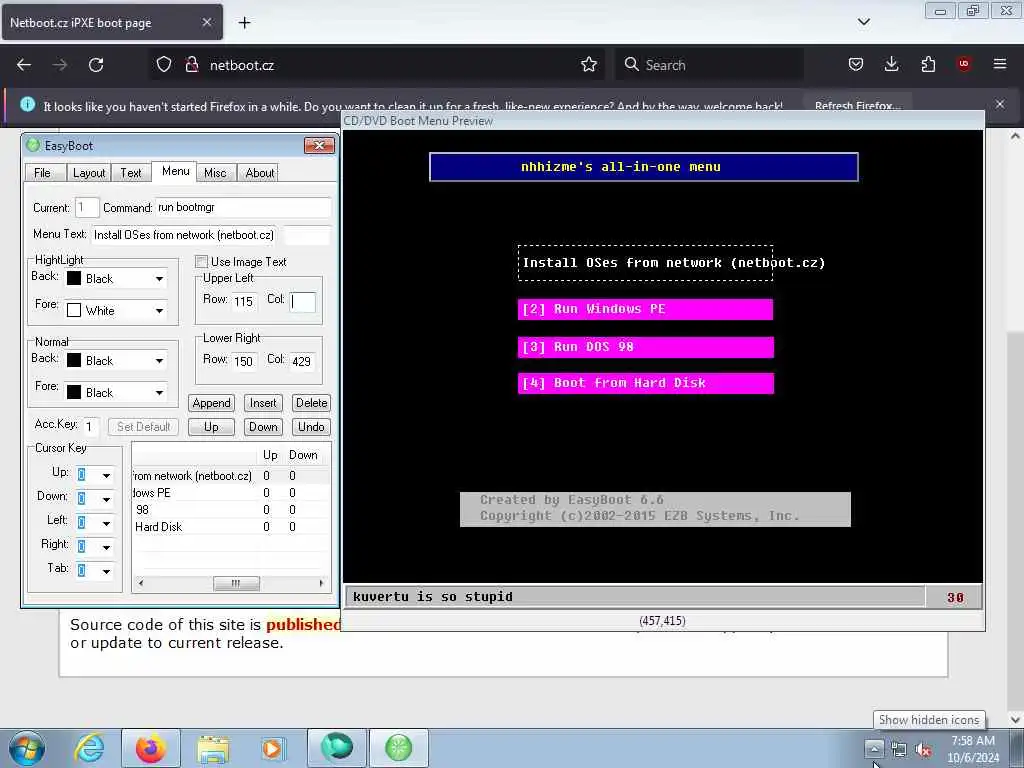Open EasyBoot File tab
Screen dimensions: 1024x768
coord(42,172)
